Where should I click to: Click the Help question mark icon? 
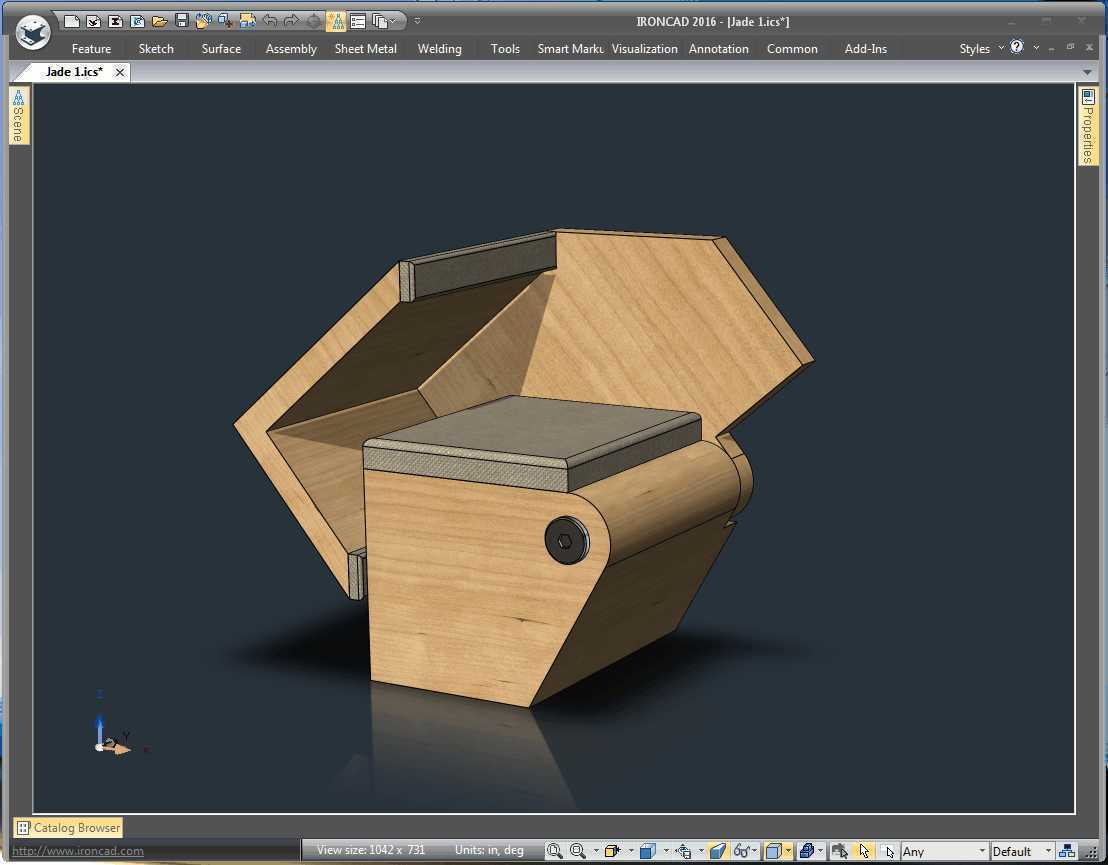pyautogui.click(x=1017, y=47)
